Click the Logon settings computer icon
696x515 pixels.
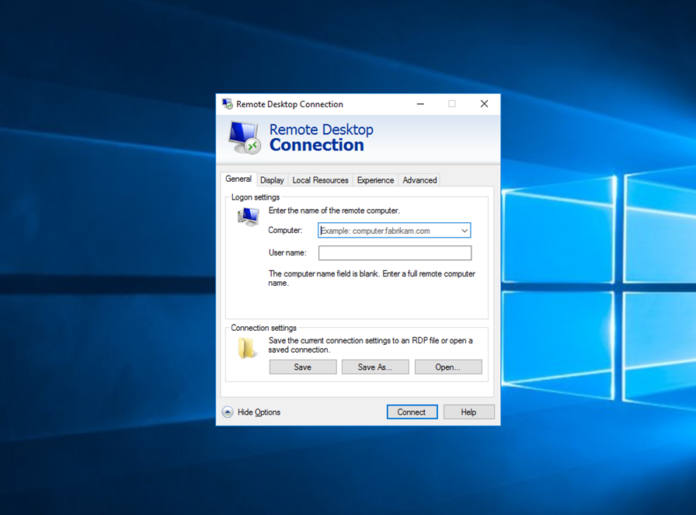pyautogui.click(x=248, y=217)
